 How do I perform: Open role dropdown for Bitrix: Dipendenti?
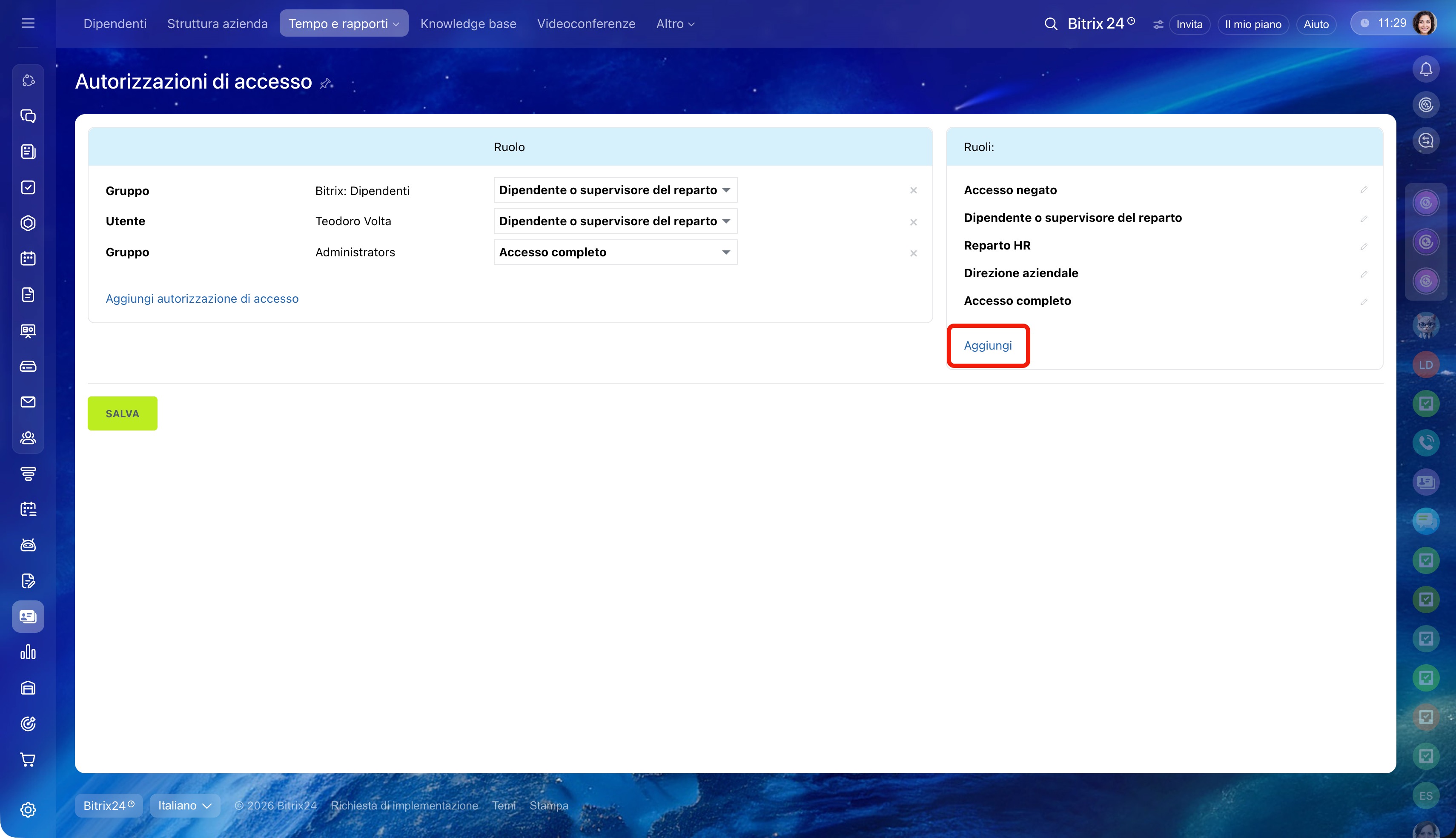[x=615, y=190]
